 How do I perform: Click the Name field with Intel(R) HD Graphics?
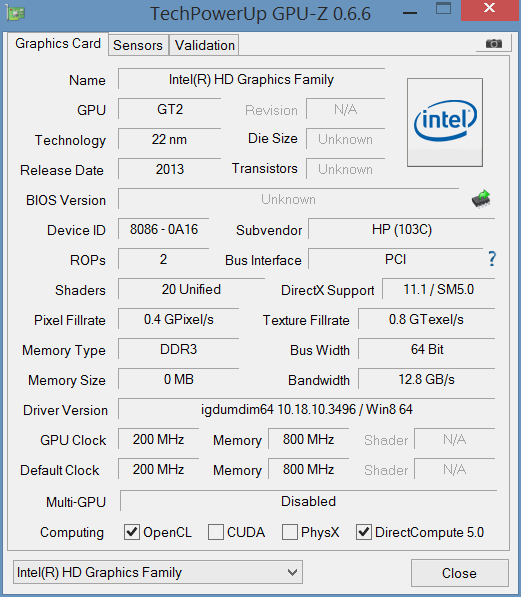(251, 79)
